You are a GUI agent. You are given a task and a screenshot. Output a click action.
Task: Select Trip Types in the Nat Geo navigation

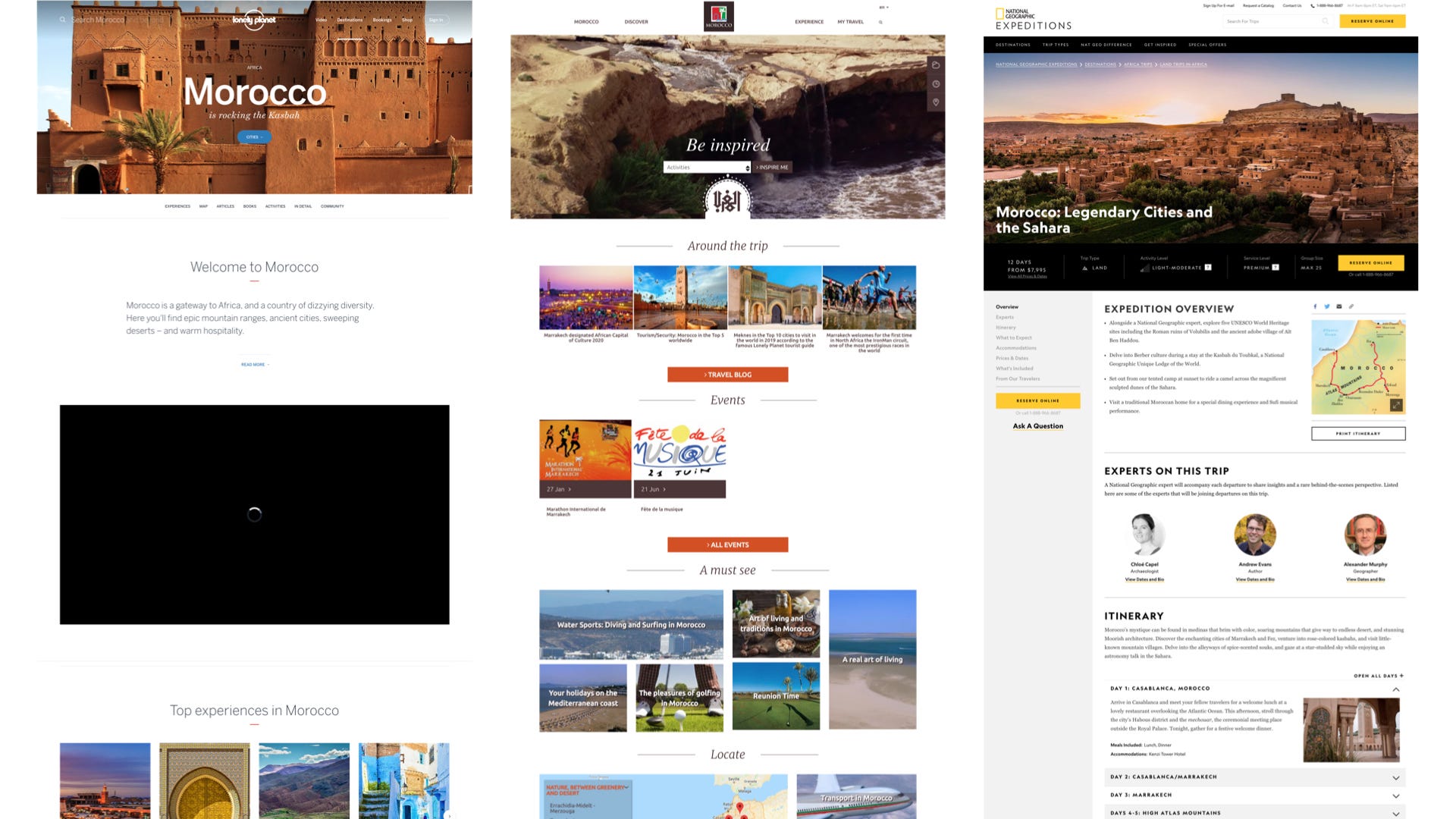click(x=1056, y=45)
